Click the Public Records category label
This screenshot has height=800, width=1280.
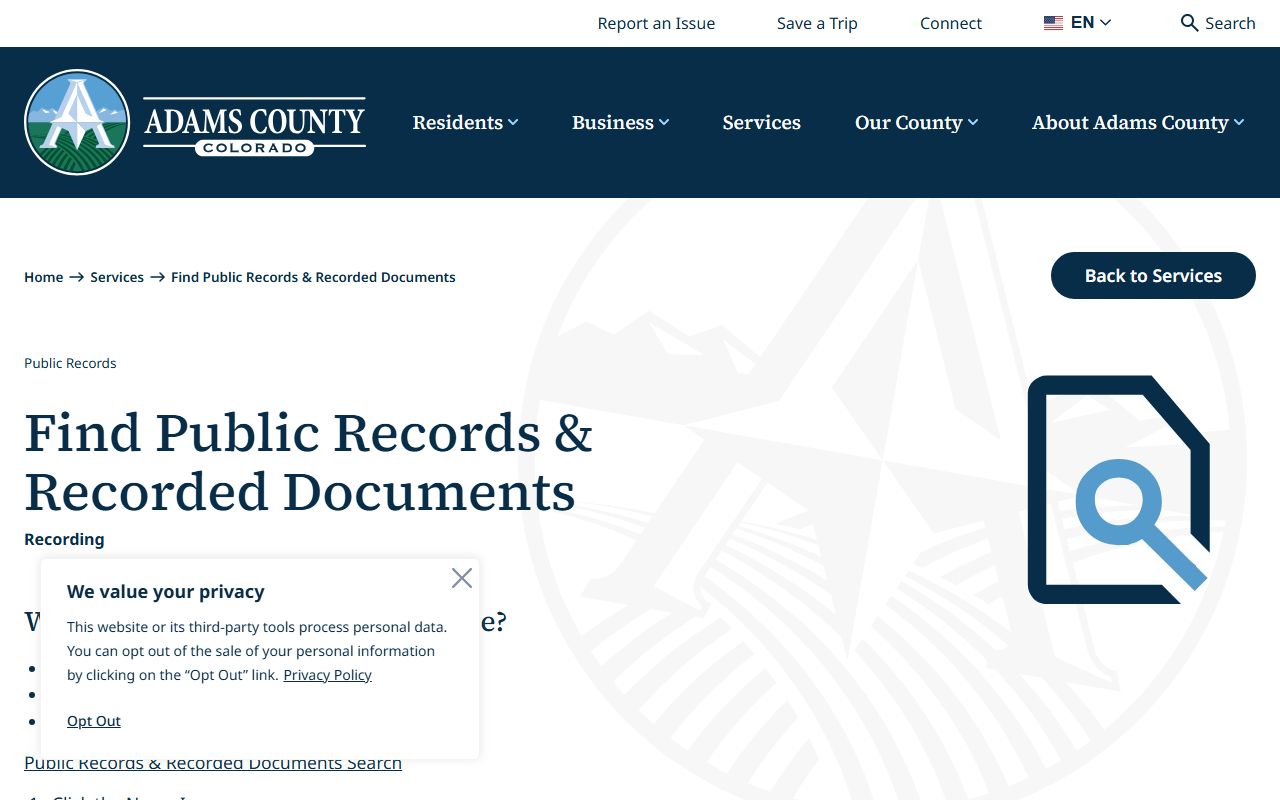point(70,363)
